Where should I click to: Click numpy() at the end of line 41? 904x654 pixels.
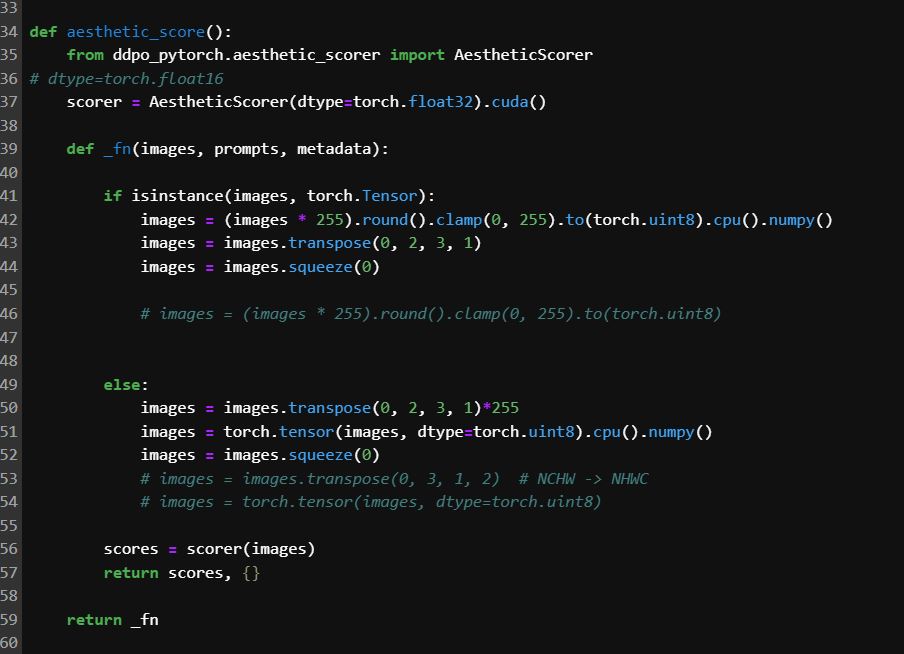click(x=799, y=220)
